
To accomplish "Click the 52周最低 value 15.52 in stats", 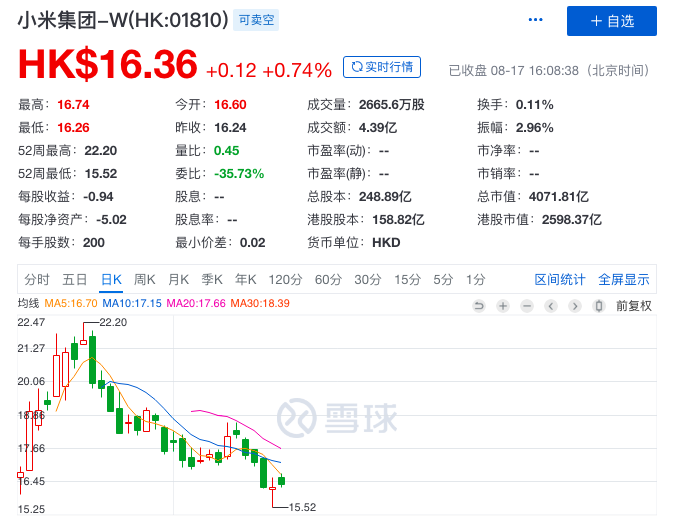I will click(101, 174).
